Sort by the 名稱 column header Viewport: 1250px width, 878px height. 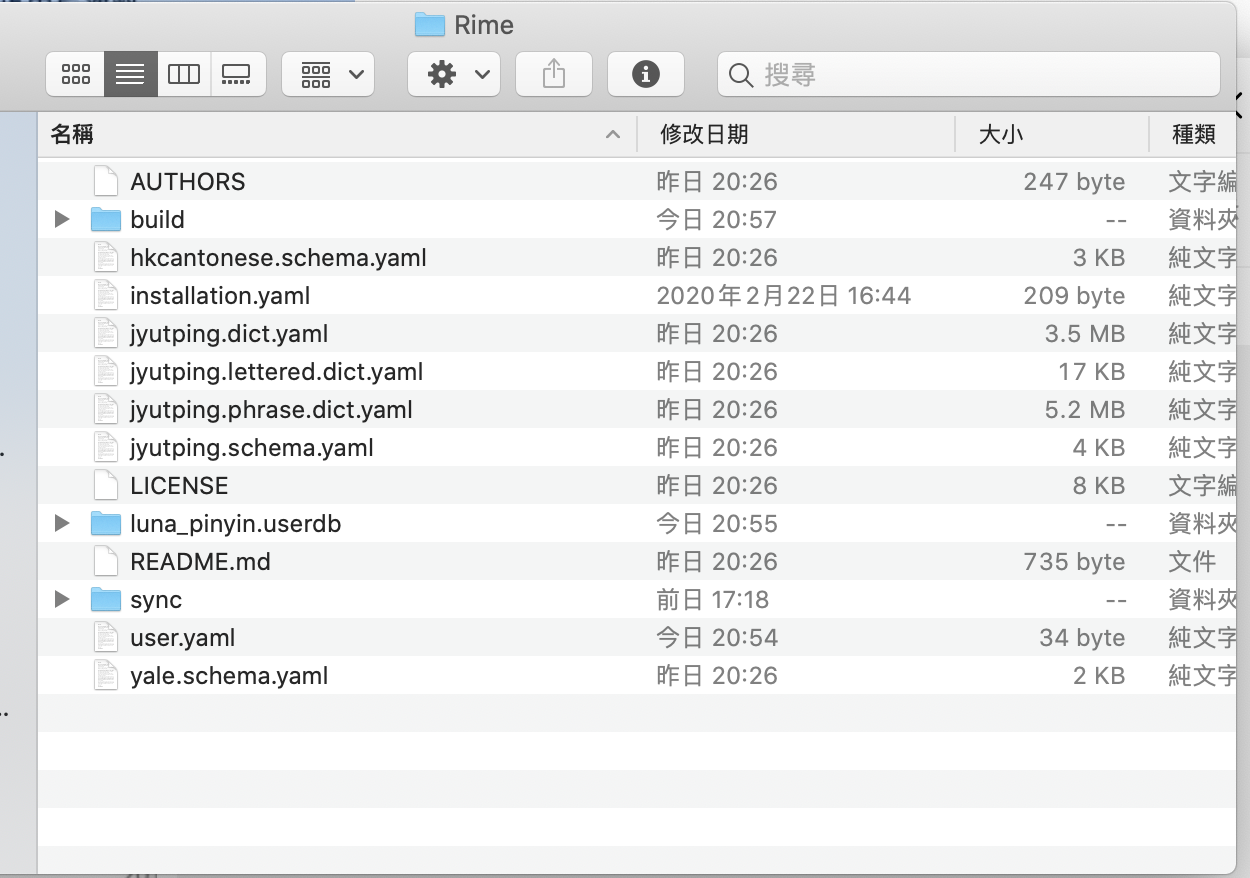click(337, 135)
